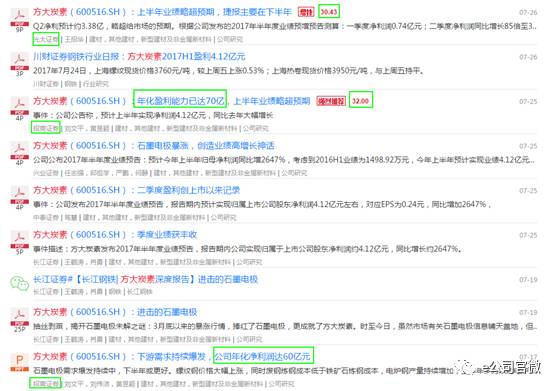Open the 3P PDF icon of 川财证券钢铁行业日报
The height and width of the screenshot is (391, 558).
click(x=20, y=65)
